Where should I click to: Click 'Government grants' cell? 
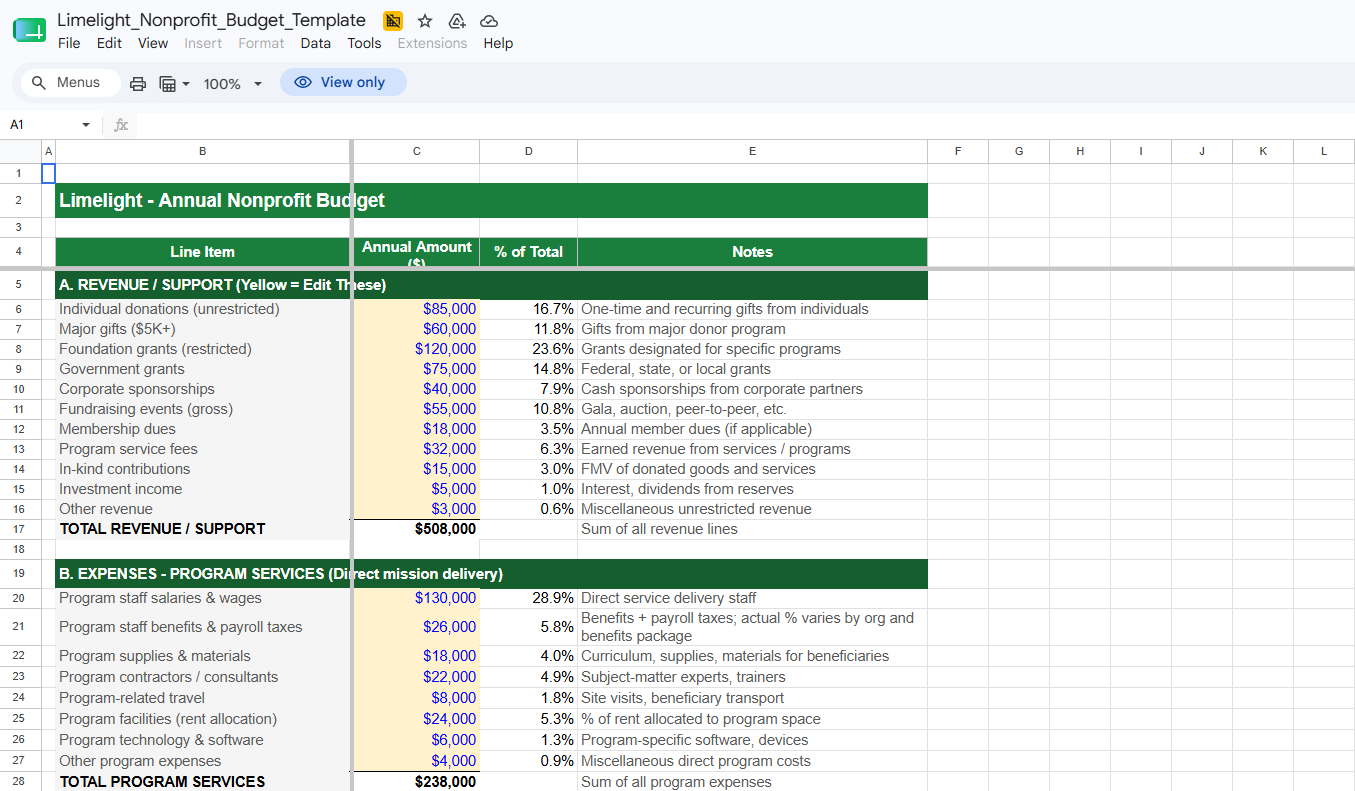click(x=202, y=369)
